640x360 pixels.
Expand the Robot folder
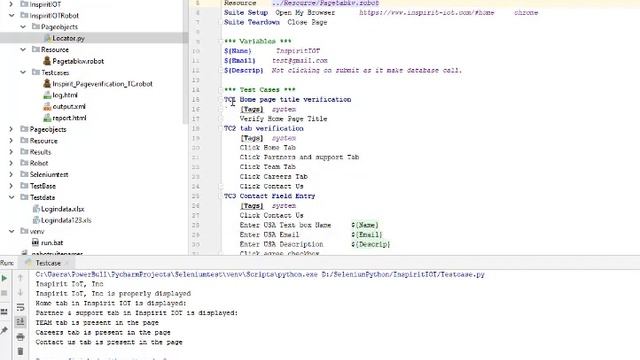click(x=11, y=163)
